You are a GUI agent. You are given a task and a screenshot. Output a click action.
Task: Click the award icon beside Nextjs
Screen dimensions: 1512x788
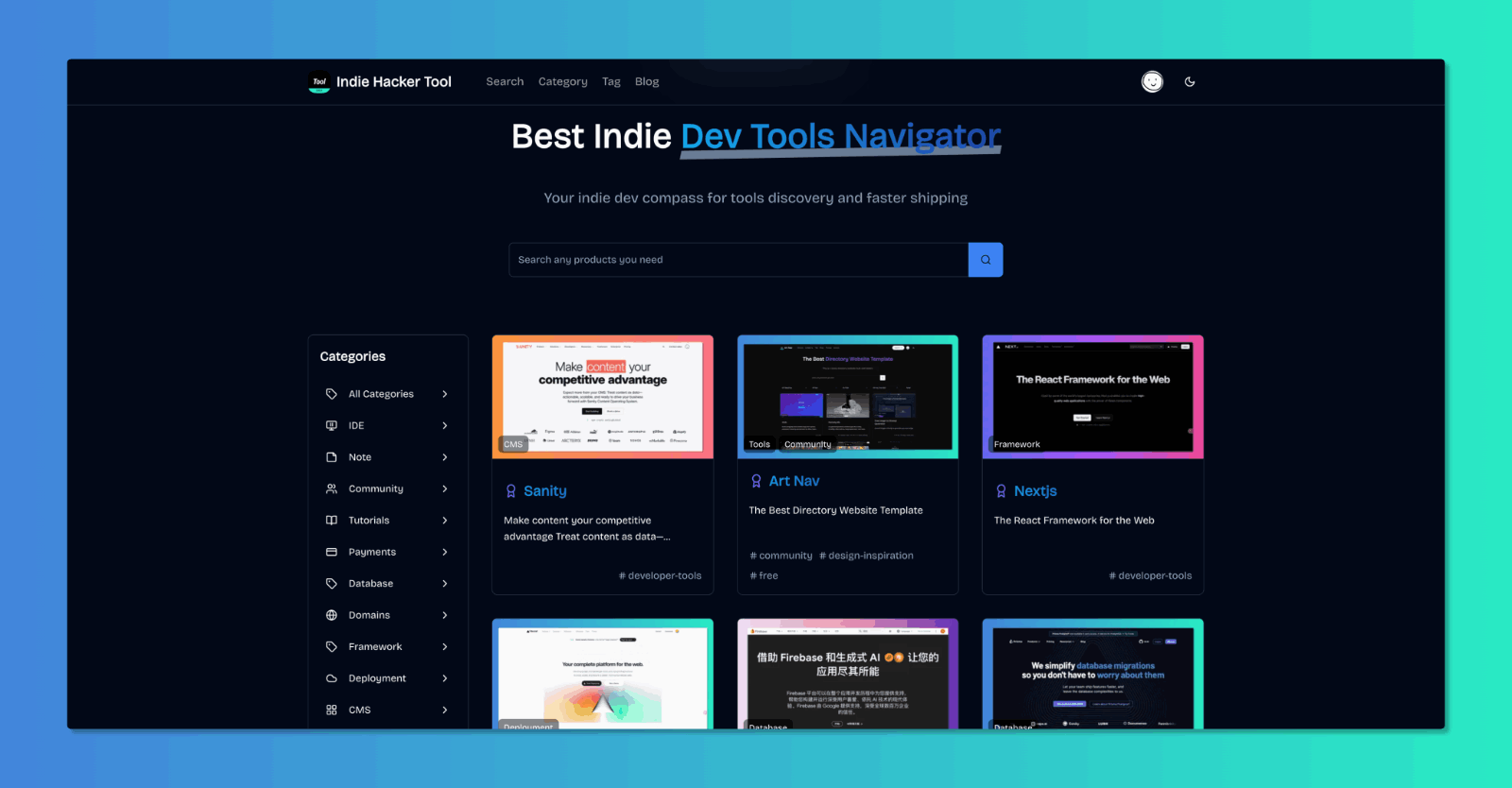coord(1002,491)
